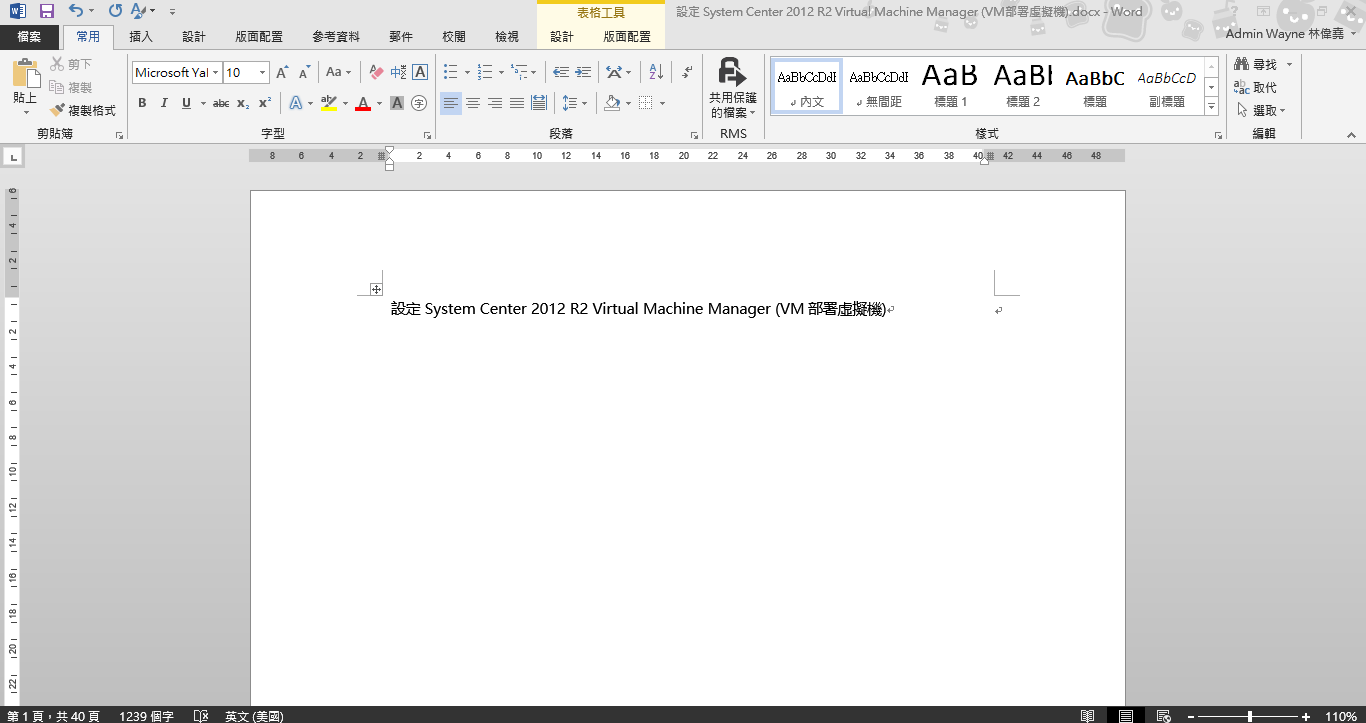Increase paragraph indent
This screenshot has width=1366, height=723.
click(583, 72)
